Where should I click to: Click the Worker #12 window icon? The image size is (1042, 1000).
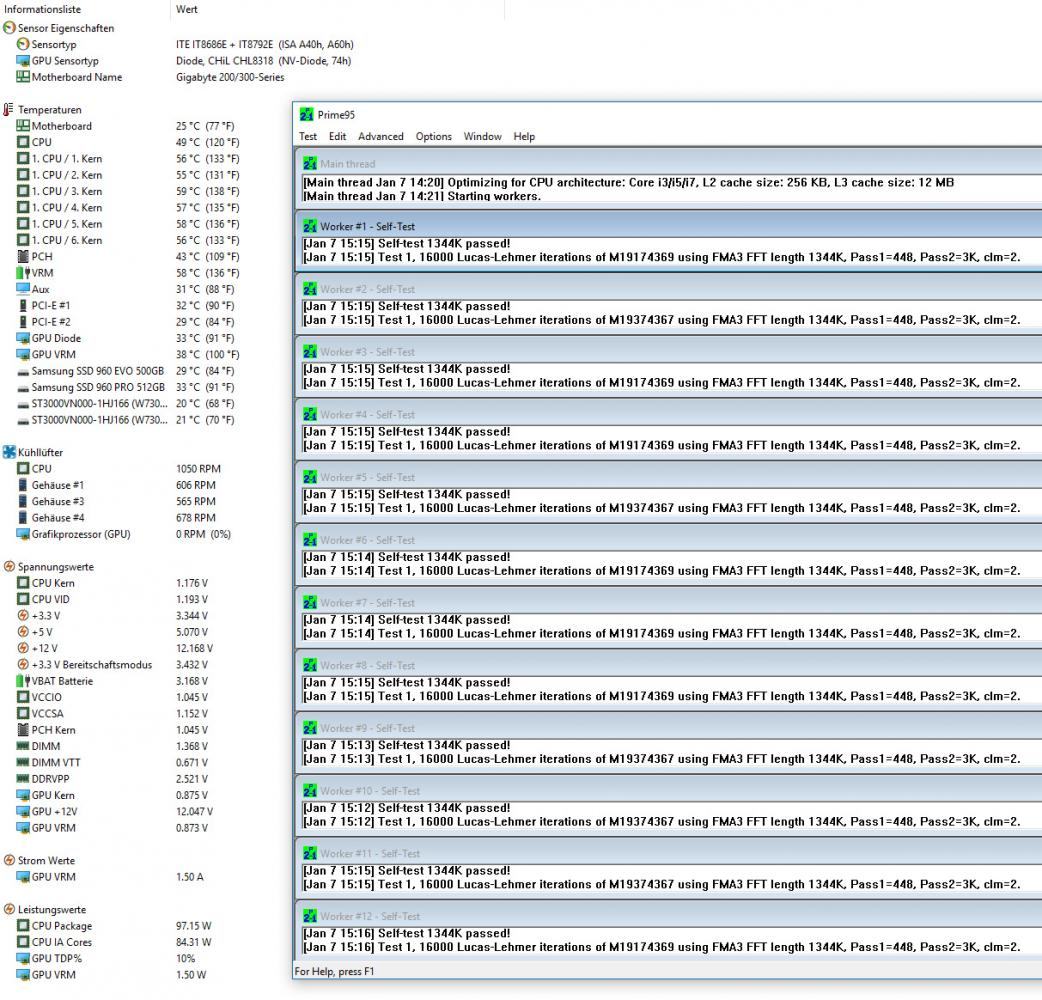(310, 916)
